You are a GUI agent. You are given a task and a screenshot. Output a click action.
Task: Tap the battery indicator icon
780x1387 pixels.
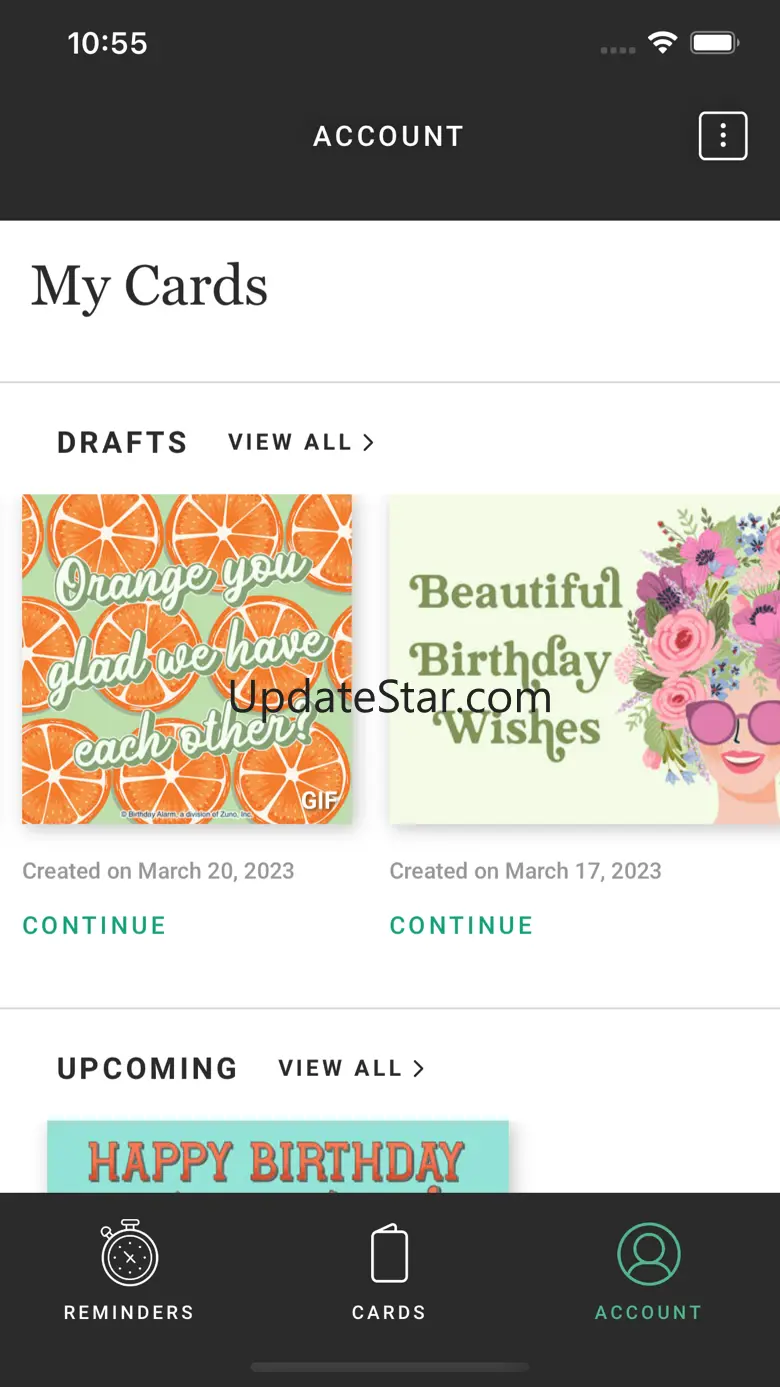pos(715,43)
